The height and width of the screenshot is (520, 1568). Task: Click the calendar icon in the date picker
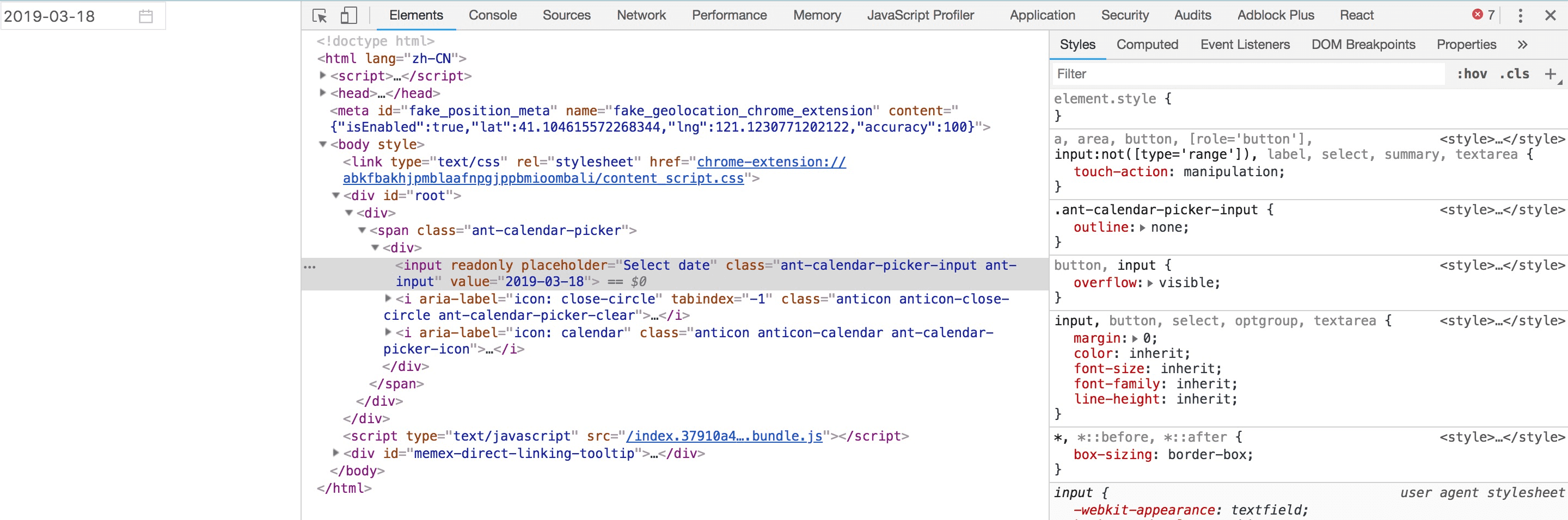(x=145, y=16)
